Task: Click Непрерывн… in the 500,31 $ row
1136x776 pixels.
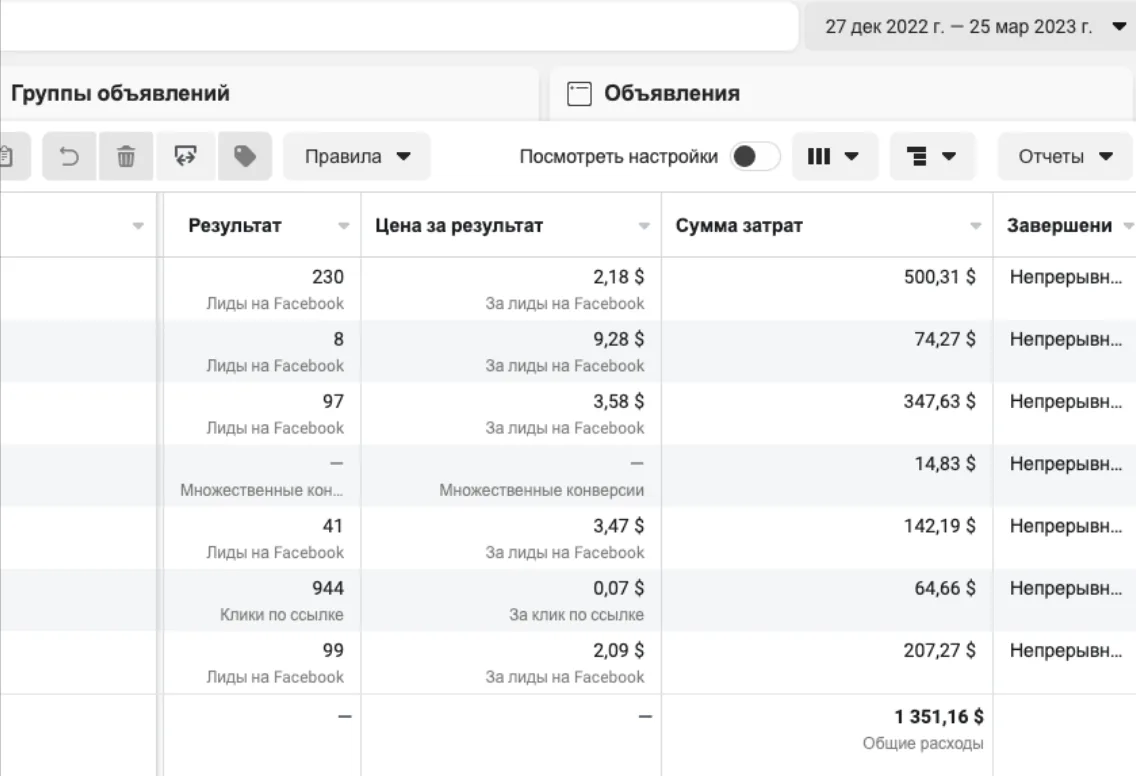Action: [x=1065, y=277]
